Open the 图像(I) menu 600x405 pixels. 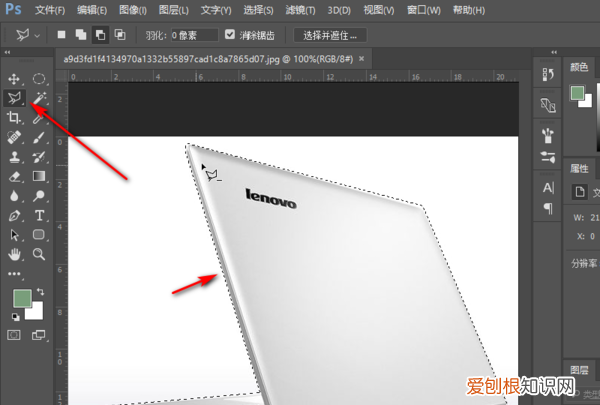133,10
